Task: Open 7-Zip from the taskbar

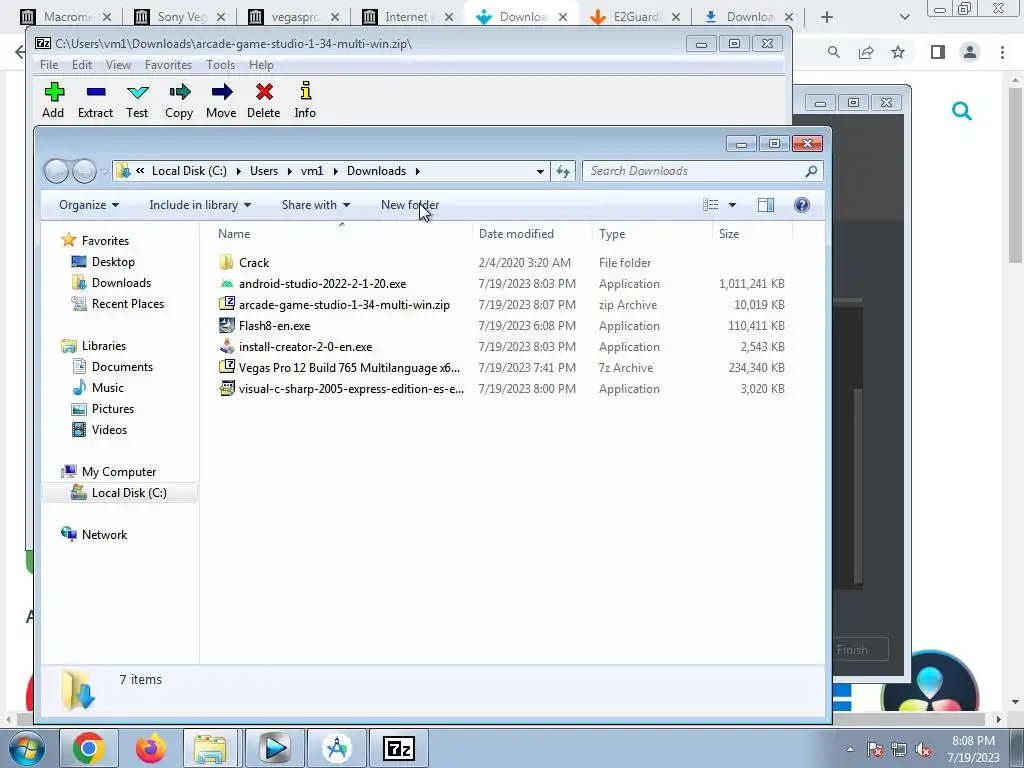Action: point(399,748)
